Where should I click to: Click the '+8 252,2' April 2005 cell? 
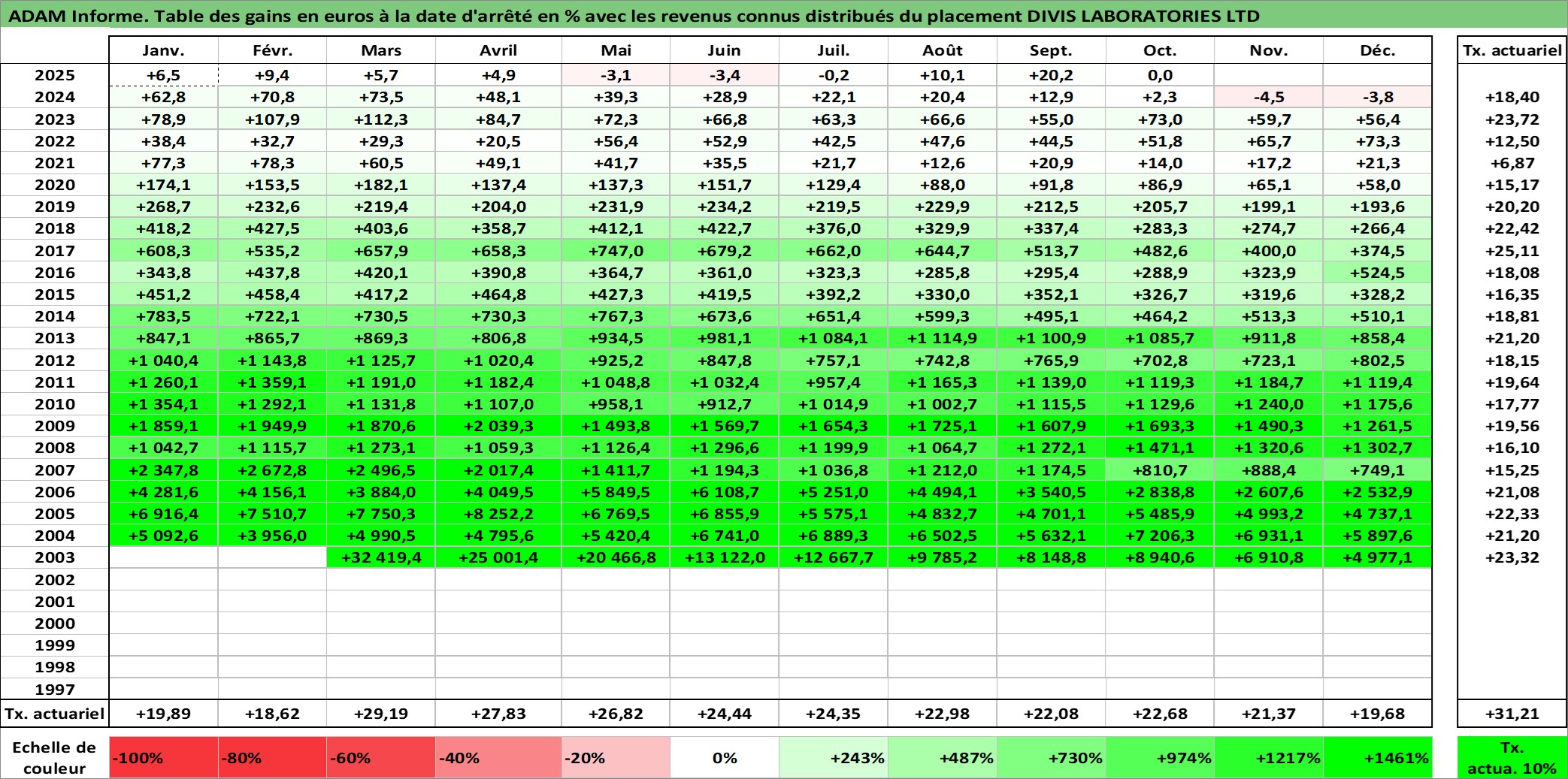498,514
